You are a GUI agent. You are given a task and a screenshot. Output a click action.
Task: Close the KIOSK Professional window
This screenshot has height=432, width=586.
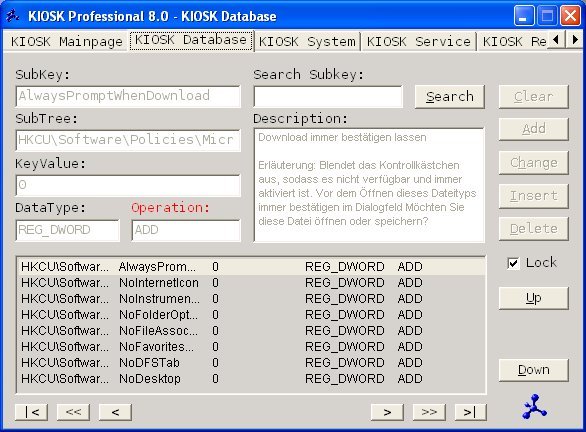click(570, 16)
